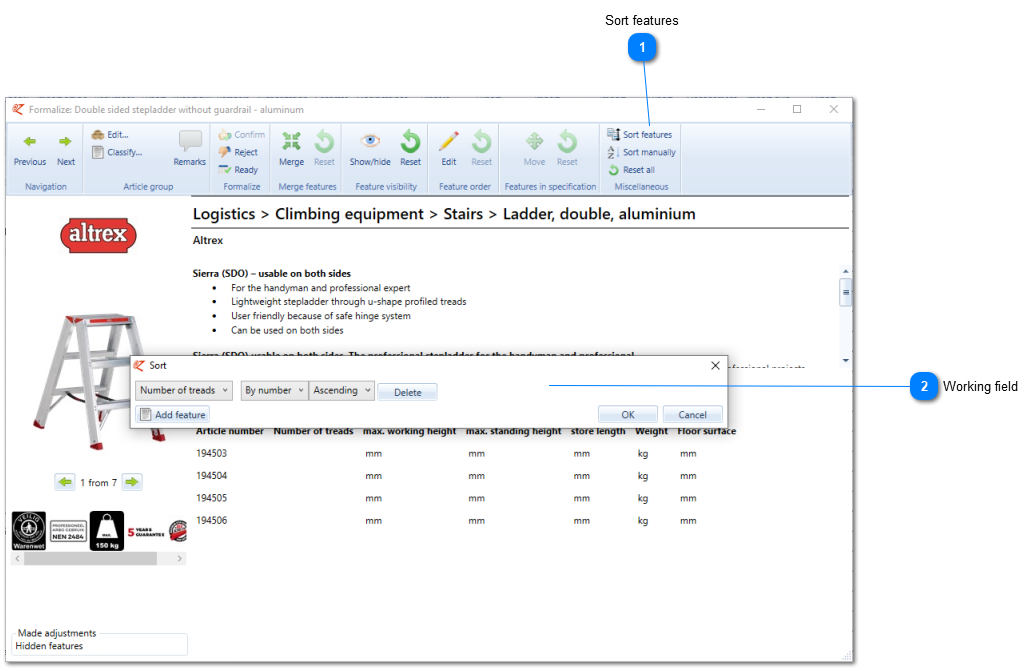The image size is (1034, 671).
Task: Click Hidden features under Made adjustments
Action: click(49, 646)
